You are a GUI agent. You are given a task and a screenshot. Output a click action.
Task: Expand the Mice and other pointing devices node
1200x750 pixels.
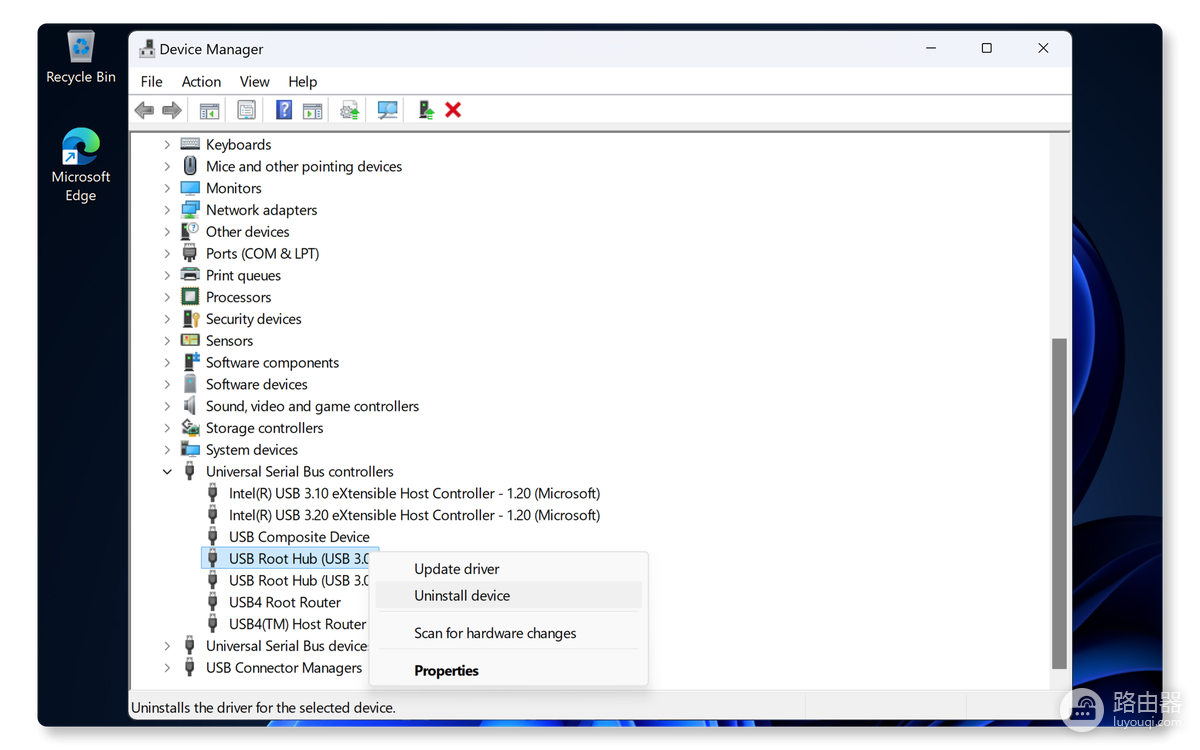(167, 167)
